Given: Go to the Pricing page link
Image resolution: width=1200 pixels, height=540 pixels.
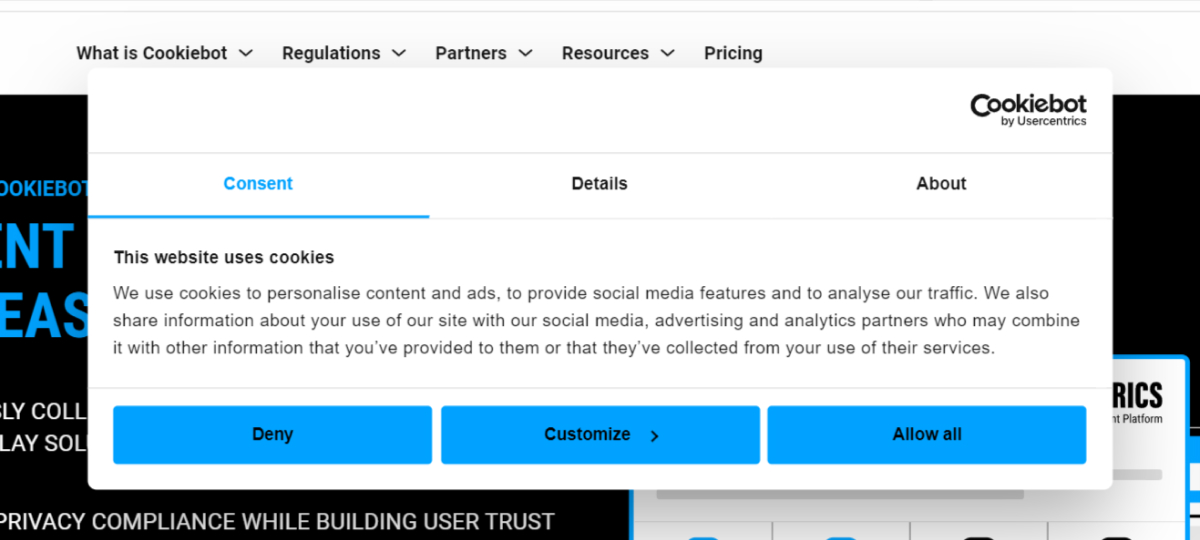Looking at the screenshot, I should [733, 53].
